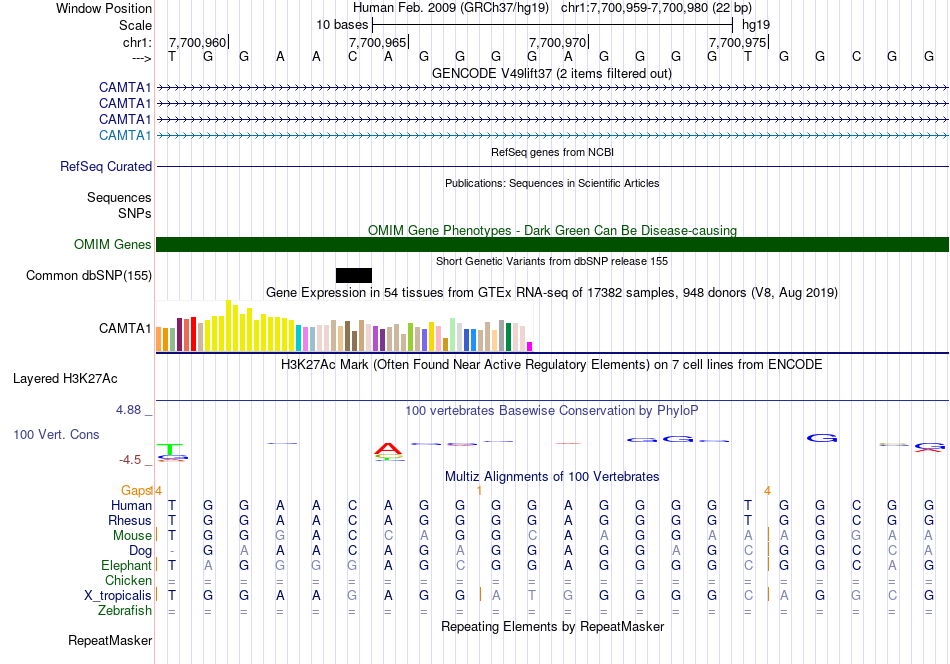
Task: Select the light-blue CAMTA1 transcript label
Action: tap(125, 135)
